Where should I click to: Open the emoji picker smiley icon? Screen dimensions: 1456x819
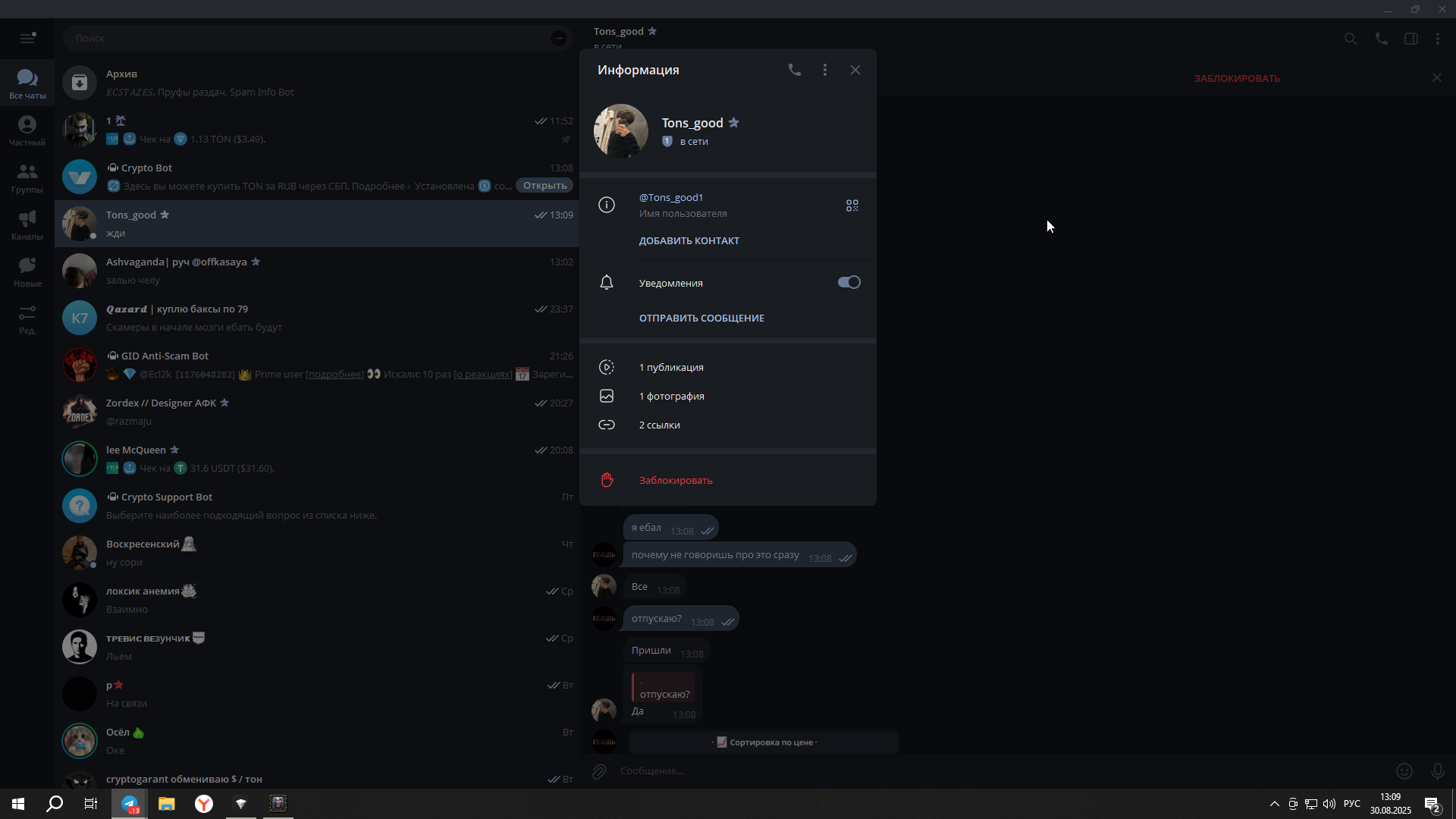coord(1404,771)
